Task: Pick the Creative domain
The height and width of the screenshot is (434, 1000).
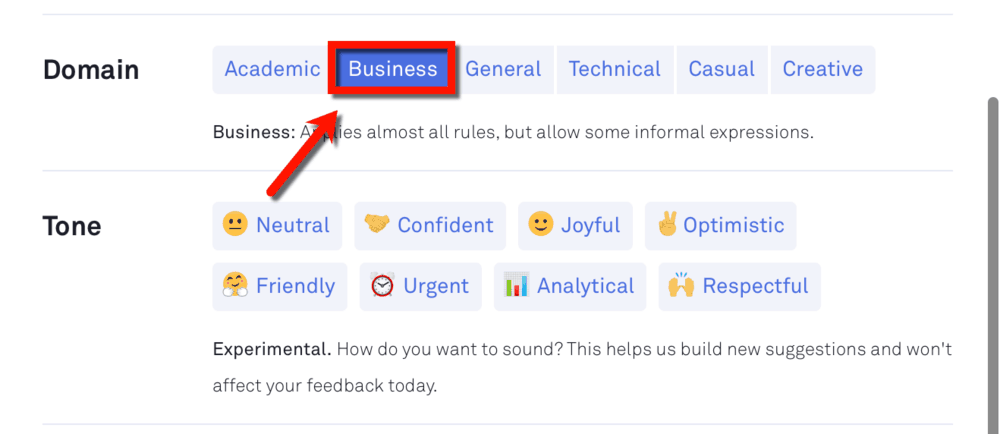Action: coord(823,69)
